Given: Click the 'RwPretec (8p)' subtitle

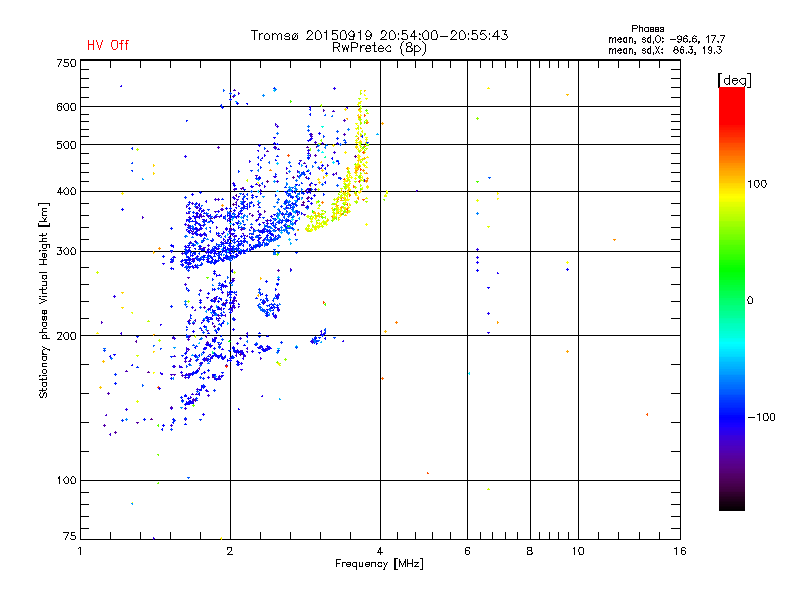Looking at the screenshot, I should [x=379, y=48].
